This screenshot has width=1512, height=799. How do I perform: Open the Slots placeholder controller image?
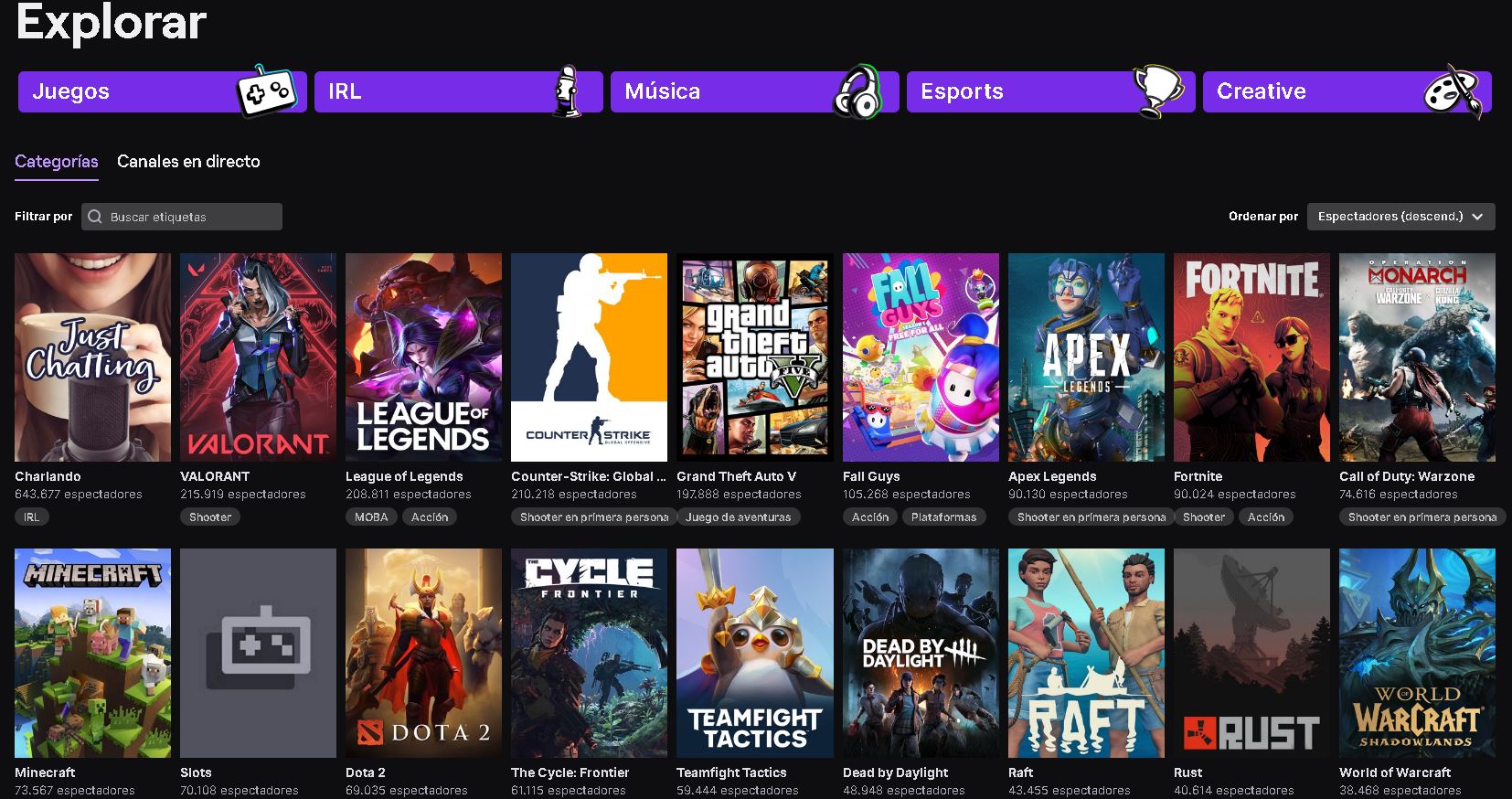click(258, 653)
